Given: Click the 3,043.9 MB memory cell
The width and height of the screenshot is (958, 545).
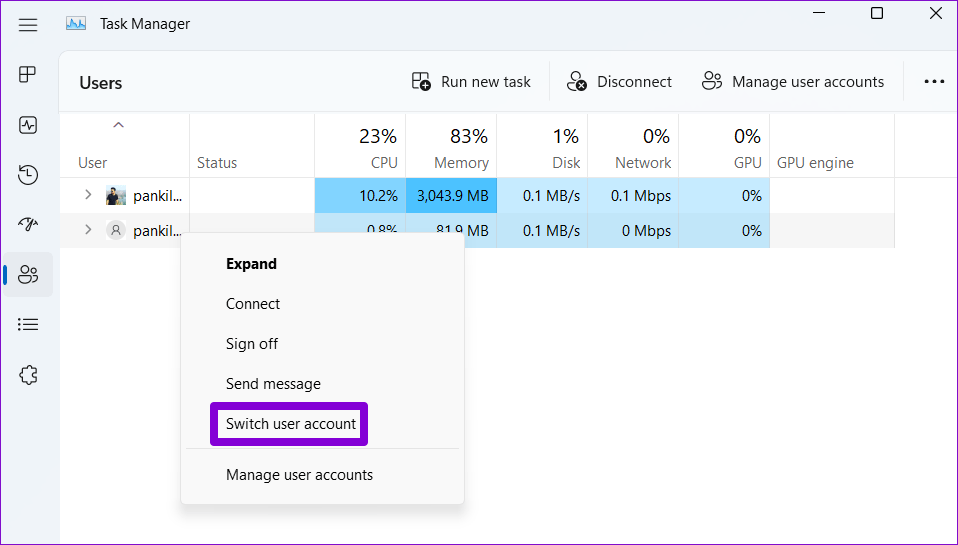Looking at the screenshot, I should click(x=451, y=196).
